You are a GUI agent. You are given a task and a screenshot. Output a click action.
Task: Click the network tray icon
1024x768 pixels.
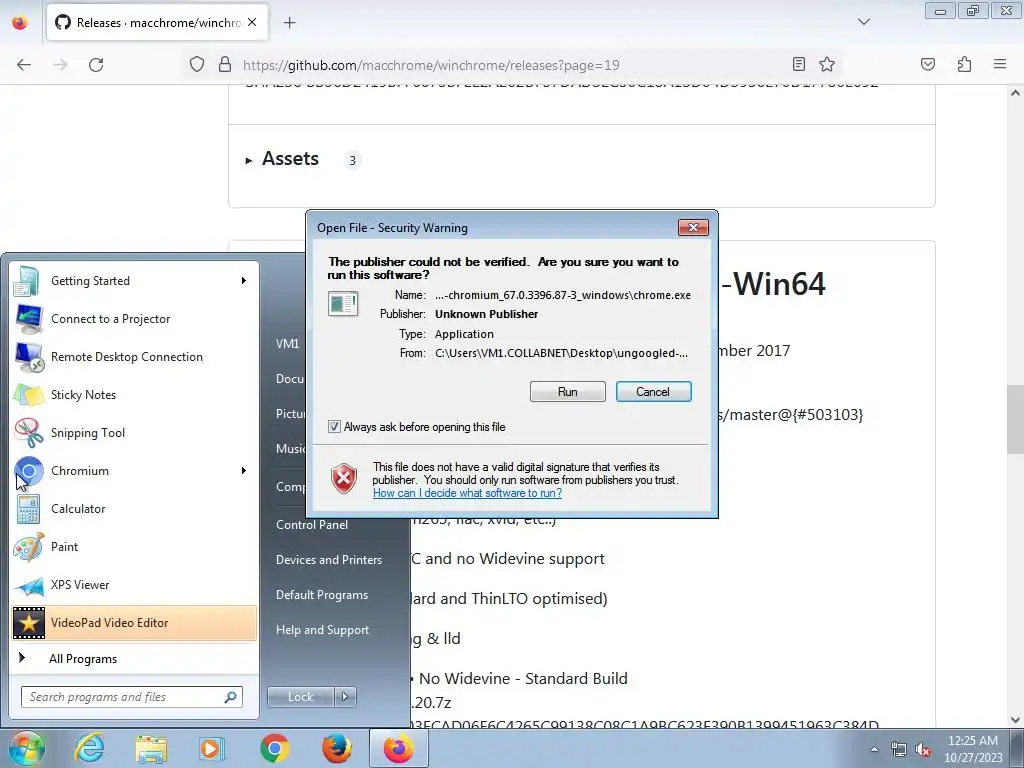[x=899, y=749]
